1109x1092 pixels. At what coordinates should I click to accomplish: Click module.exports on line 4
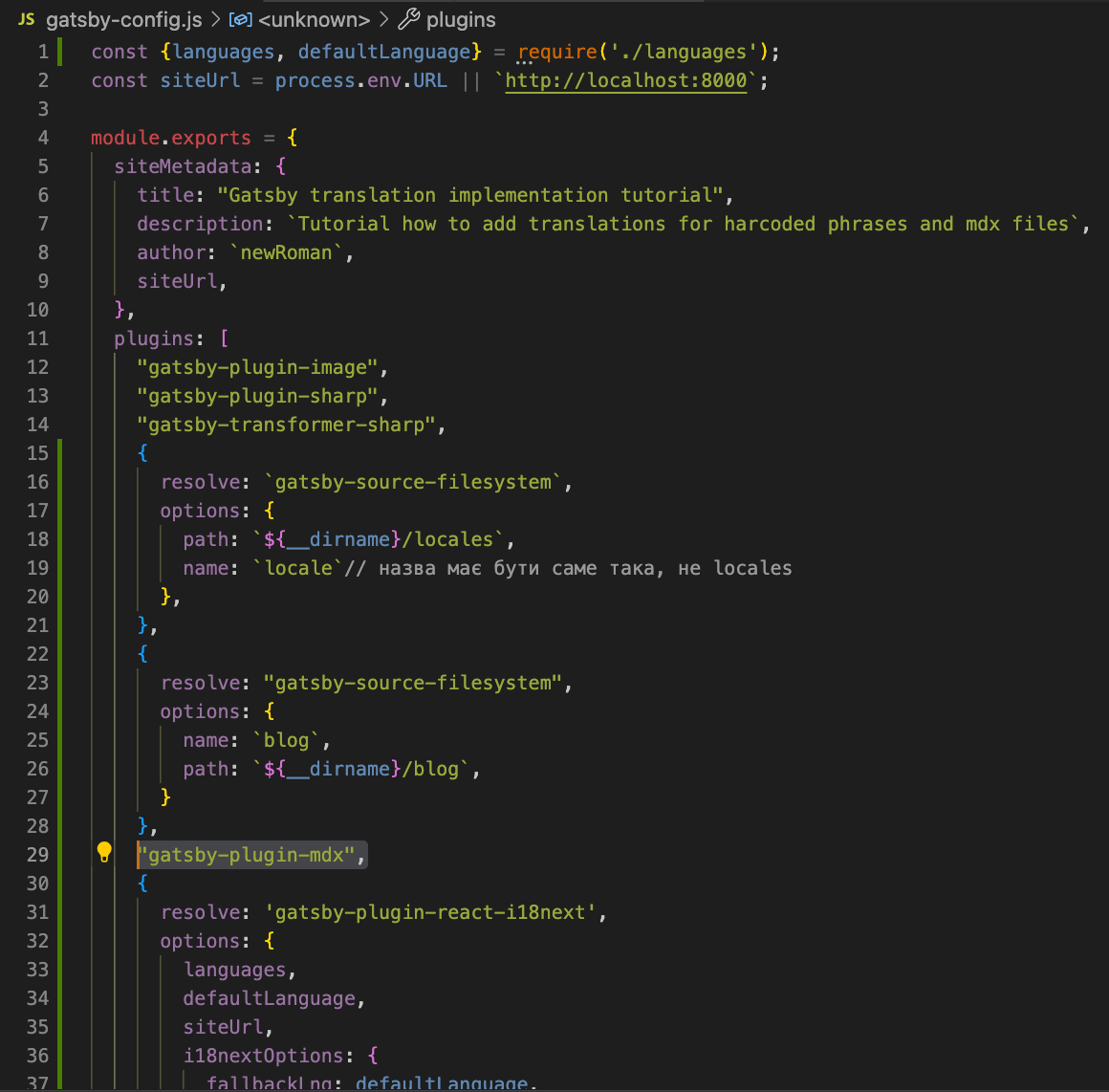pos(171,138)
